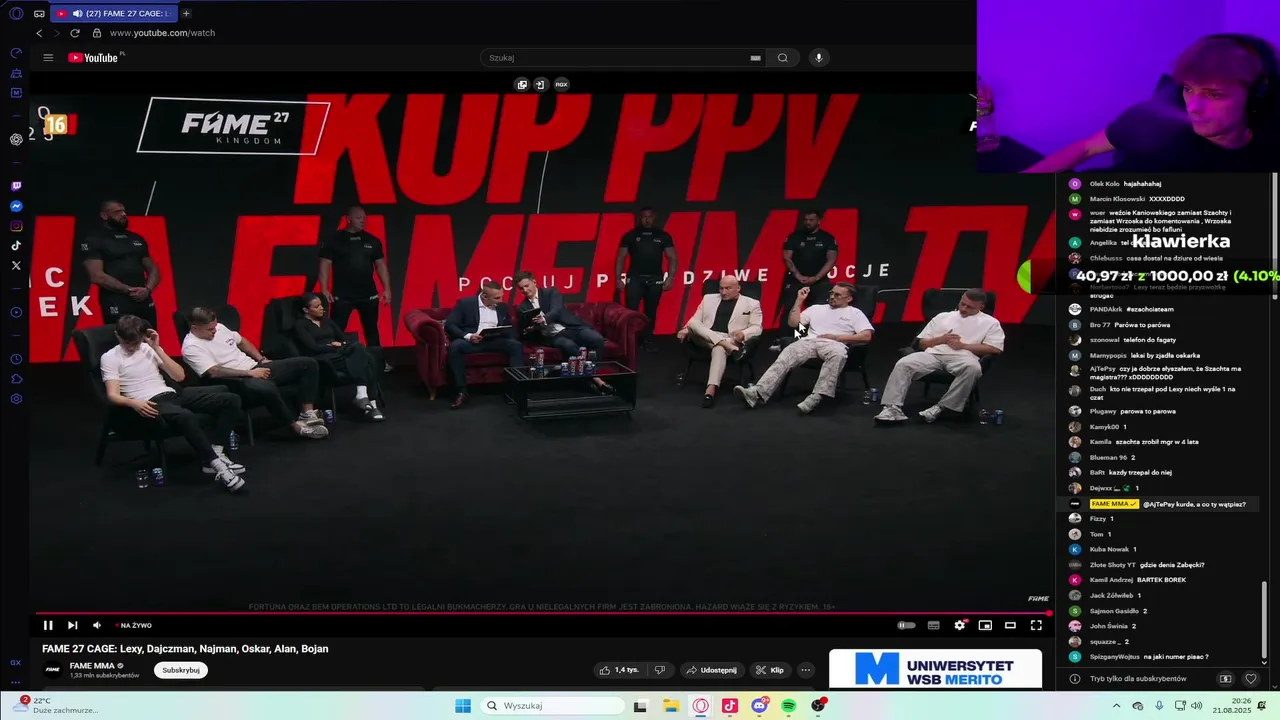Open the sidebar player icon
1280x720 pixels.
(x=16, y=312)
